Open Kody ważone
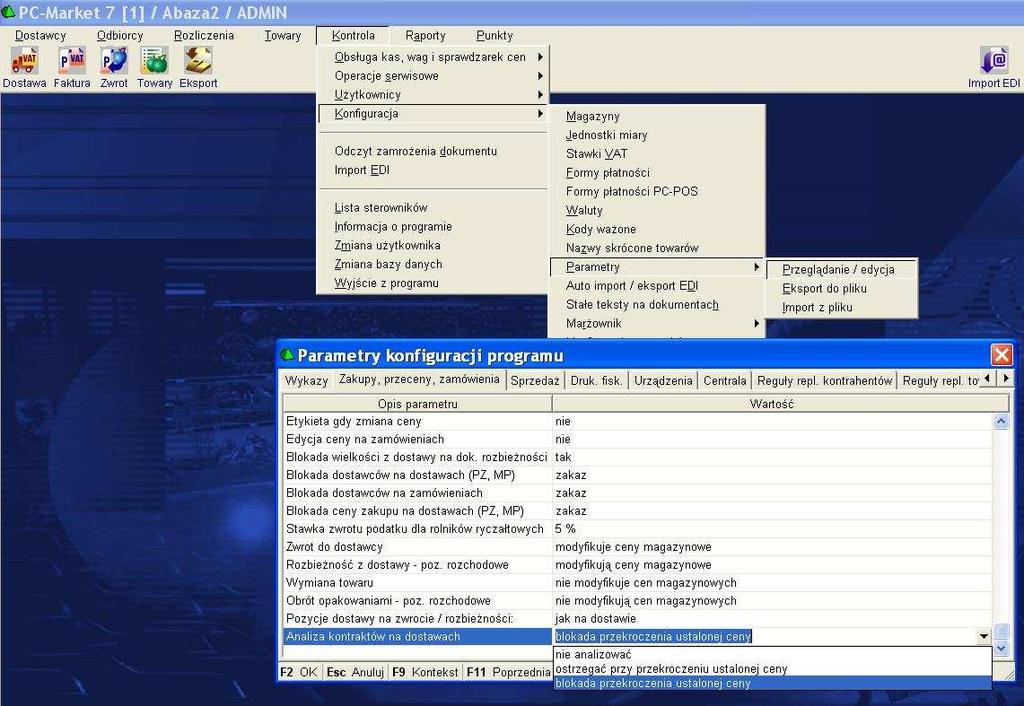Image resolution: width=1024 pixels, height=706 pixels. pyautogui.click(x=656, y=229)
